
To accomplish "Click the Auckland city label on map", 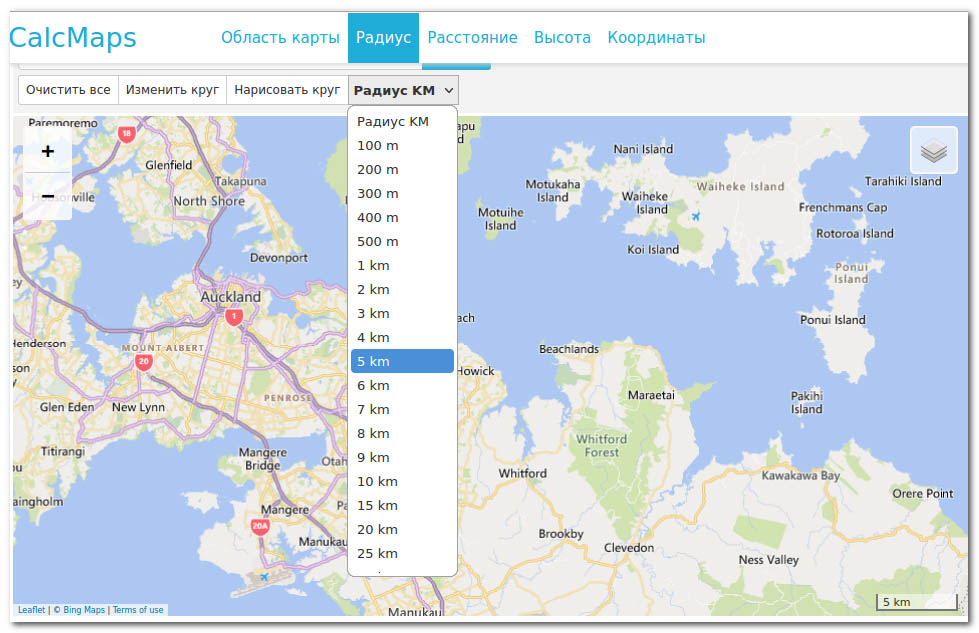I will [230, 297].
